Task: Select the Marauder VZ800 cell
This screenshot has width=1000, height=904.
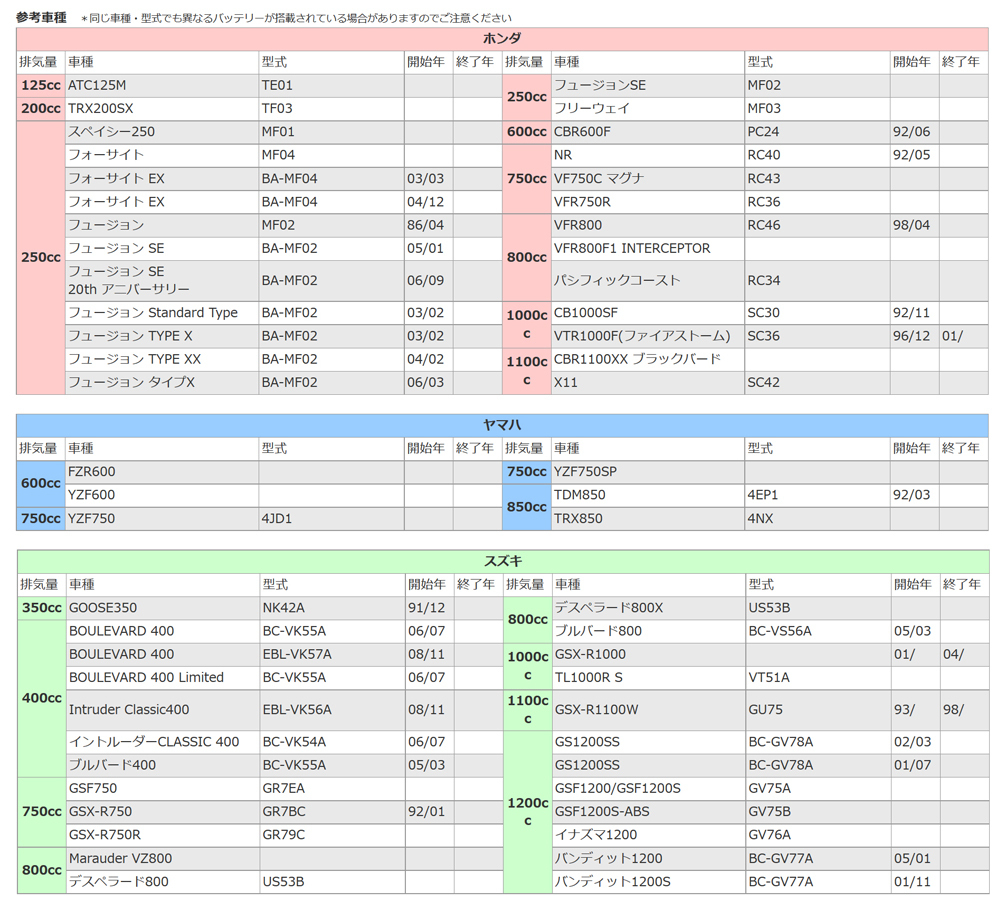Action: (x=163, y=859)
